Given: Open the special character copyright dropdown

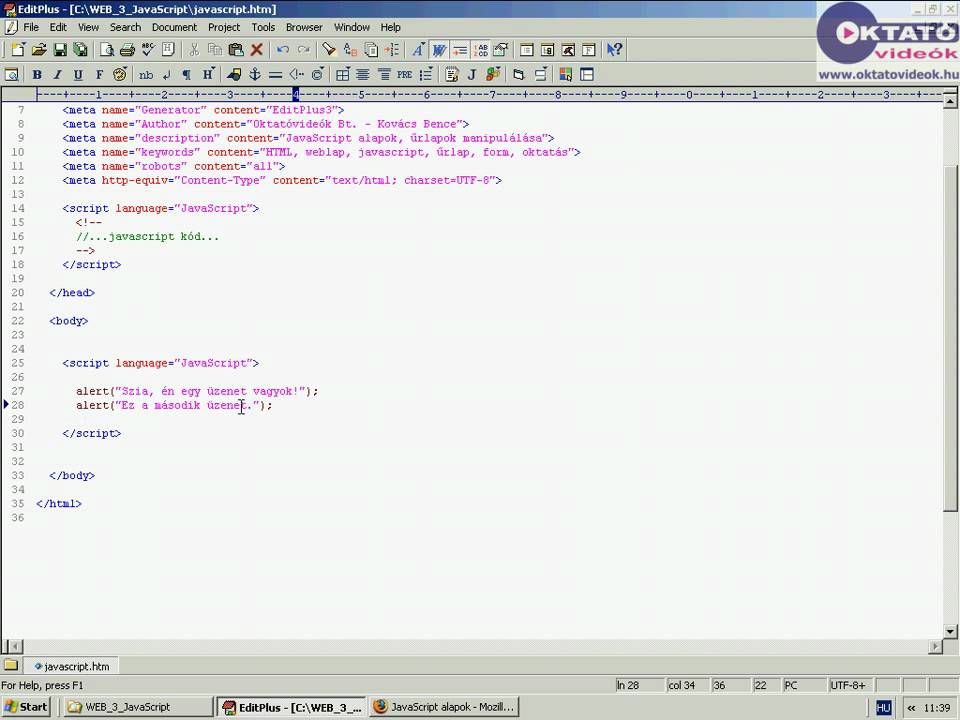Looking at the screenshot, I should (317, 75).
